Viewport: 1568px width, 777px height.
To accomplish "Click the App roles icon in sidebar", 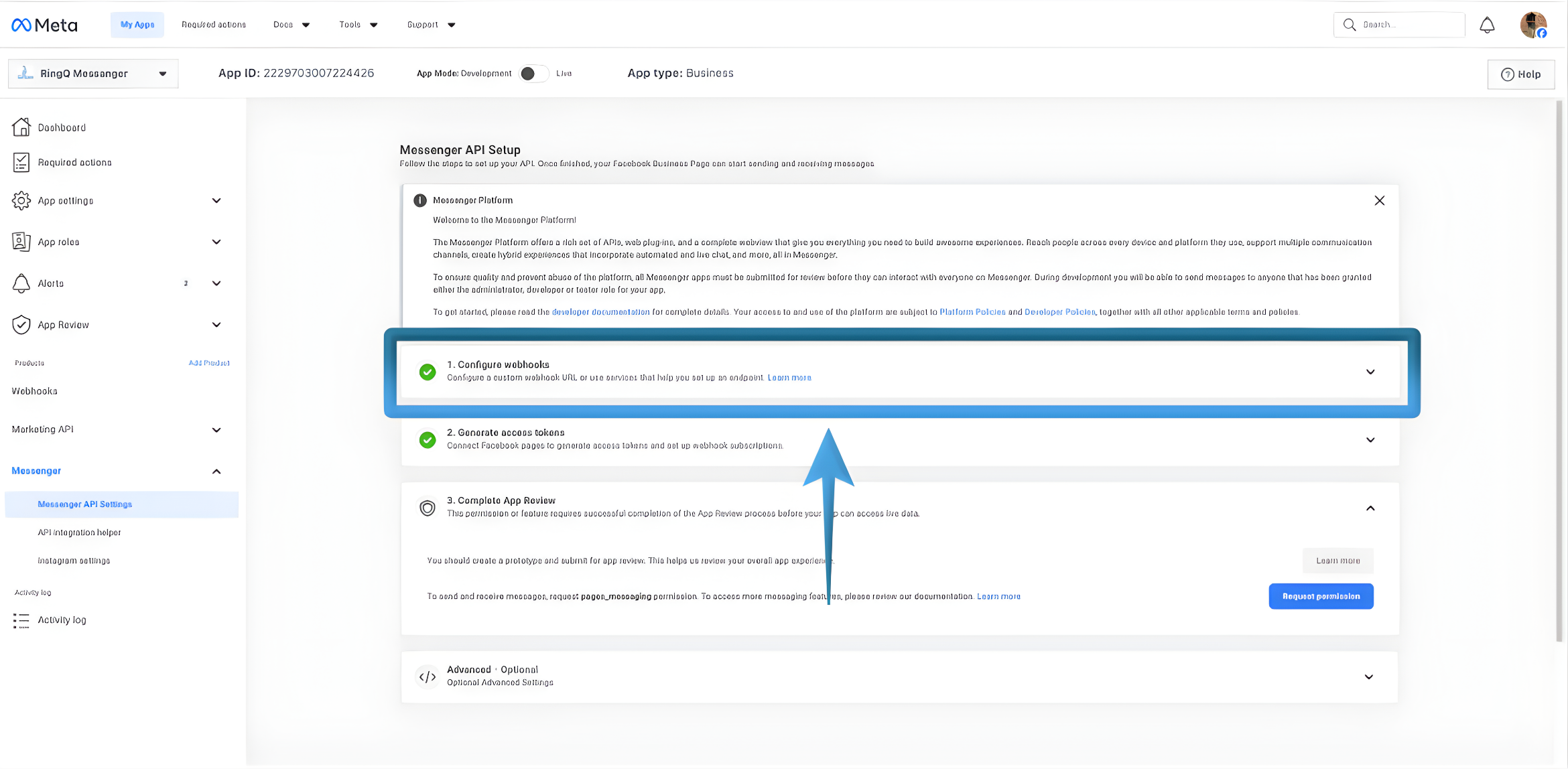I will coord(21,241).
